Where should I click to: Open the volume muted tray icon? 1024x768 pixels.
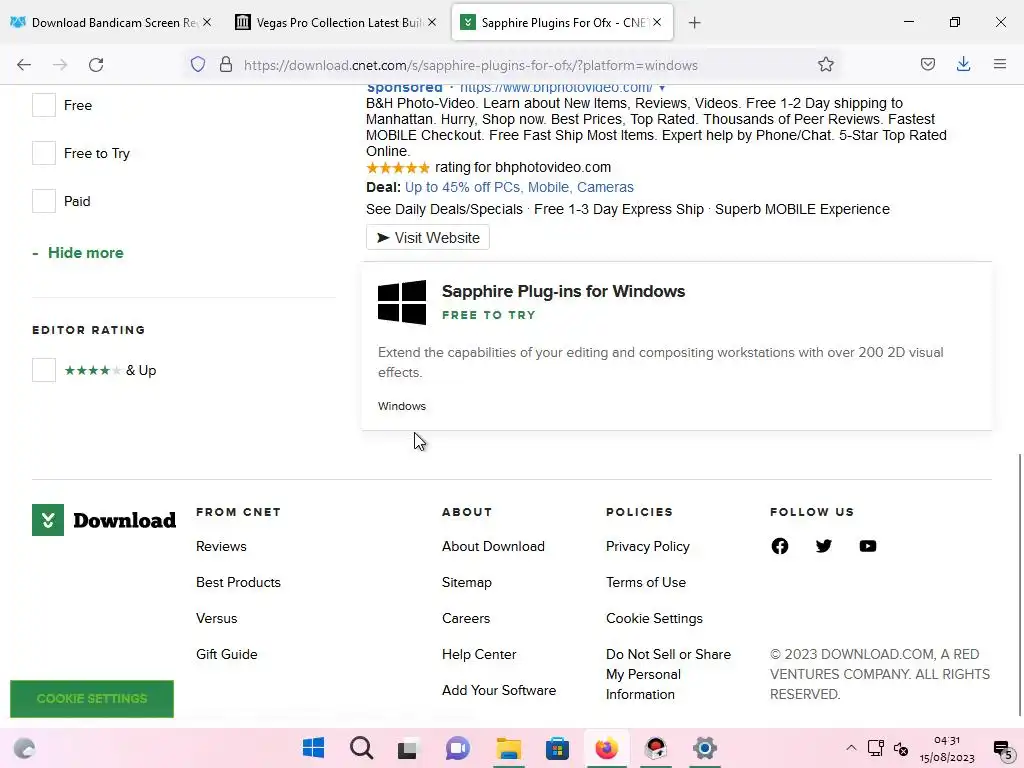point(901,748)
